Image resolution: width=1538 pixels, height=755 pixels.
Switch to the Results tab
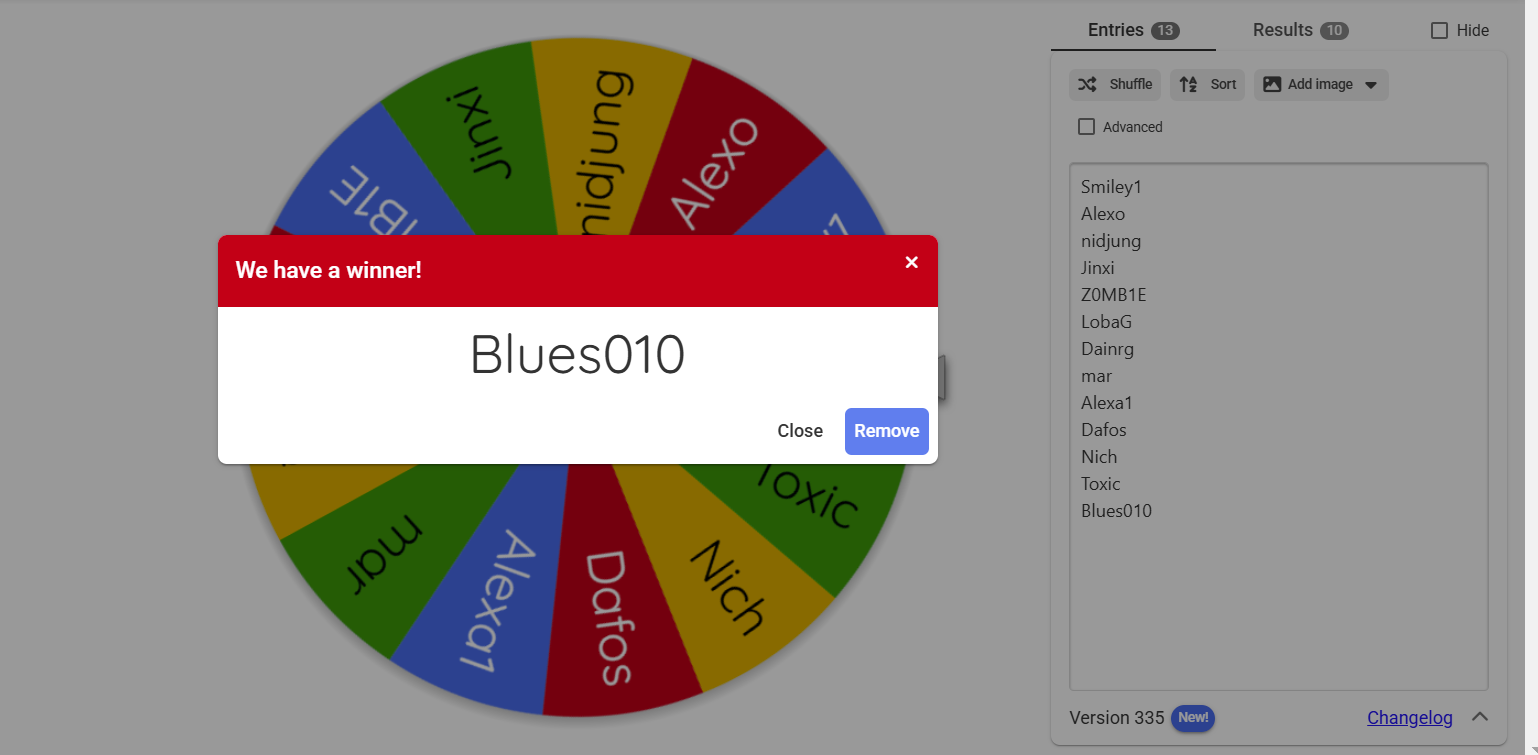pyautogui.click(x=1282, y=30)
